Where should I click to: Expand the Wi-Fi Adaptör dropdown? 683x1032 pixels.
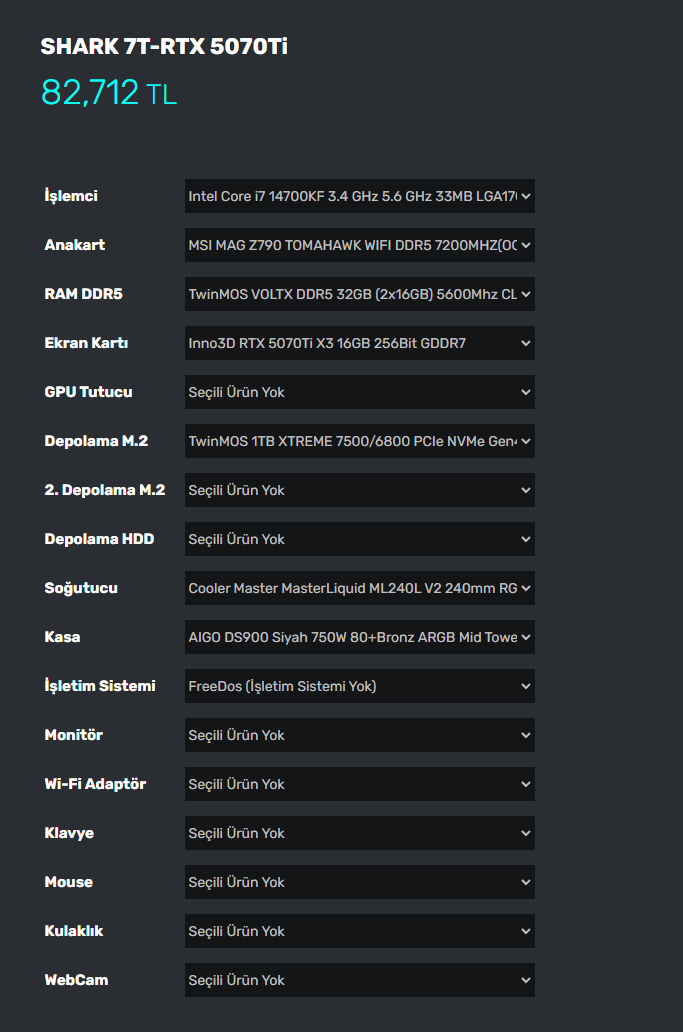point(359,785)
